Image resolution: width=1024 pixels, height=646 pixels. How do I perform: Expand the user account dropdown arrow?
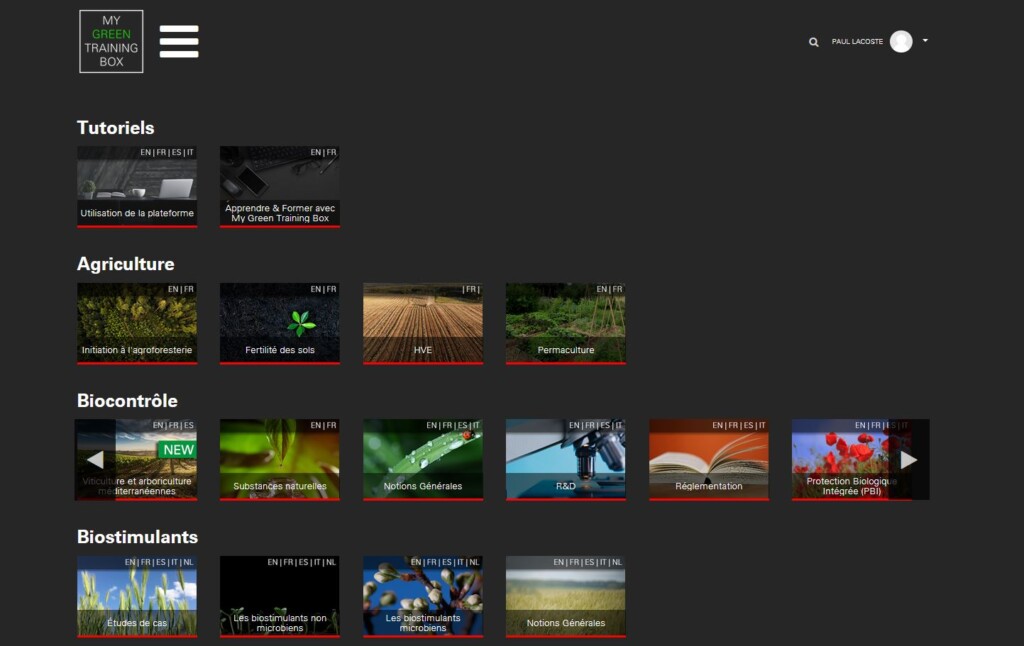[x=925, y=41]
